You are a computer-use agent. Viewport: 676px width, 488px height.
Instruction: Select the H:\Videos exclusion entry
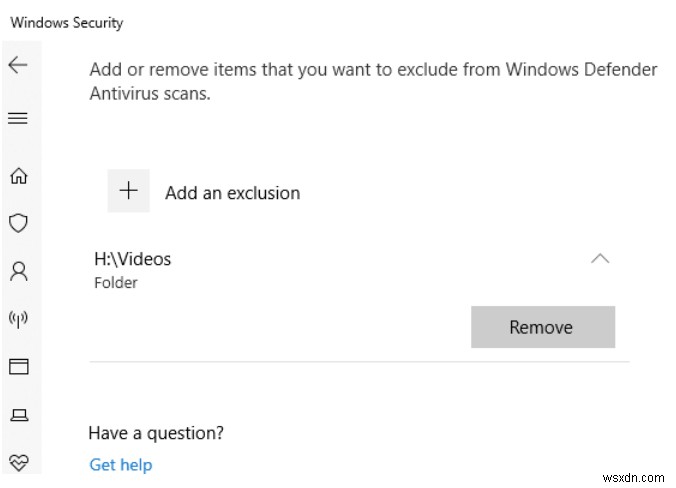click(132, 259)
